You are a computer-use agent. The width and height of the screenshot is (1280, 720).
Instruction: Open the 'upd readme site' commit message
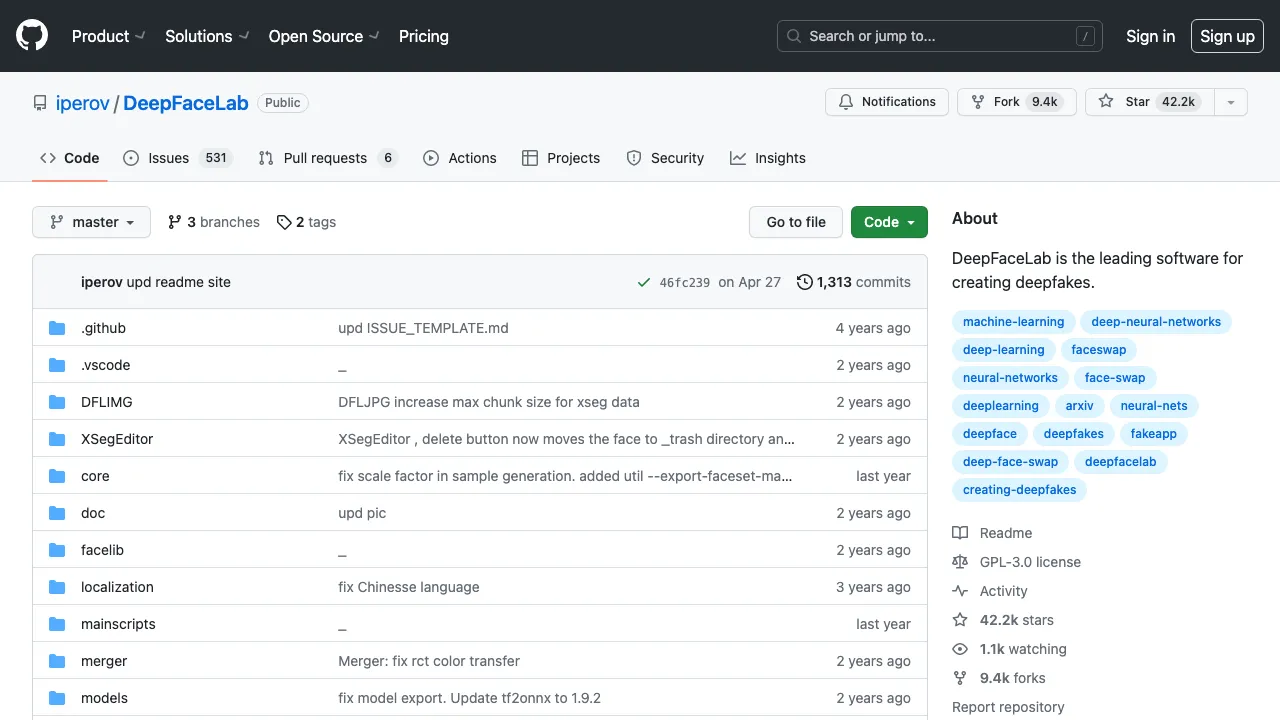coord(179,282)
